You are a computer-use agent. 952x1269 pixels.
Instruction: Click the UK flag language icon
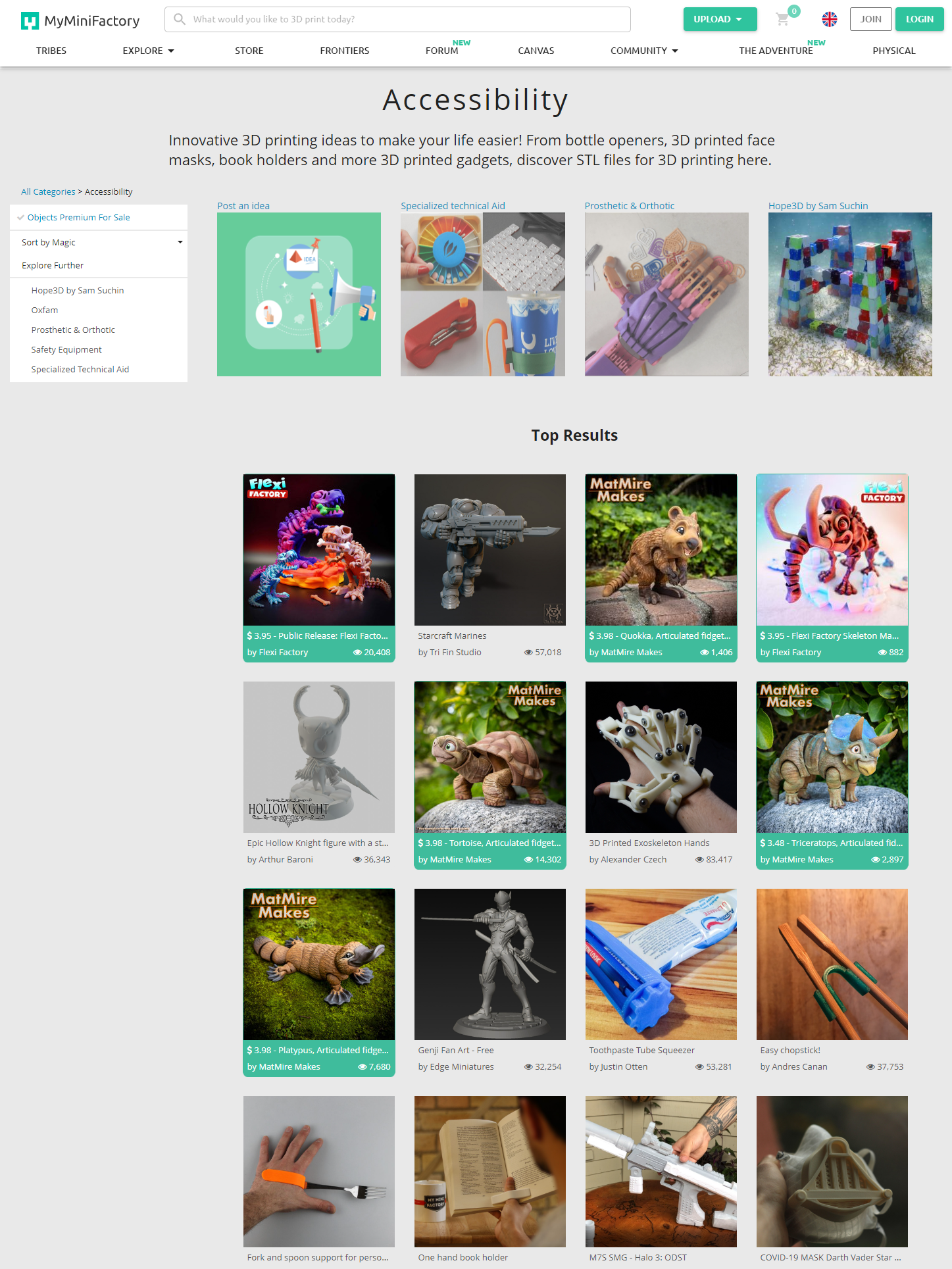tap(830, 19)
